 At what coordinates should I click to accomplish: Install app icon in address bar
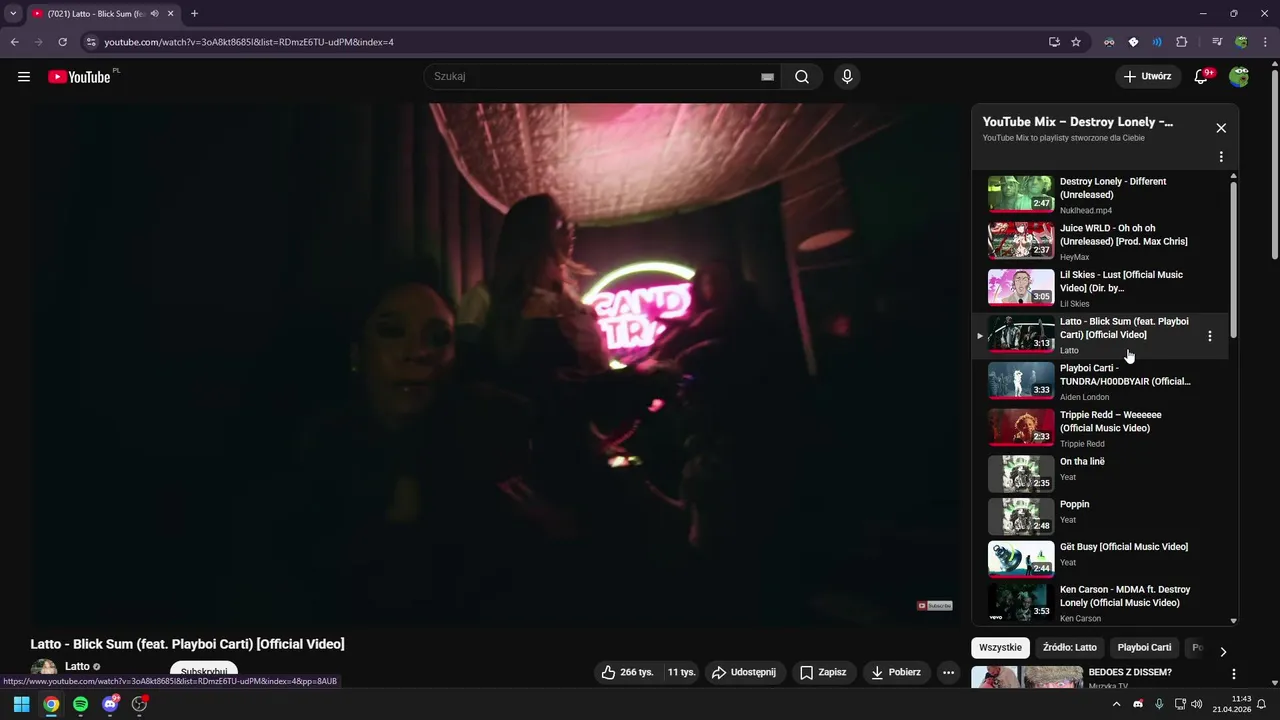click(1054, 42)
